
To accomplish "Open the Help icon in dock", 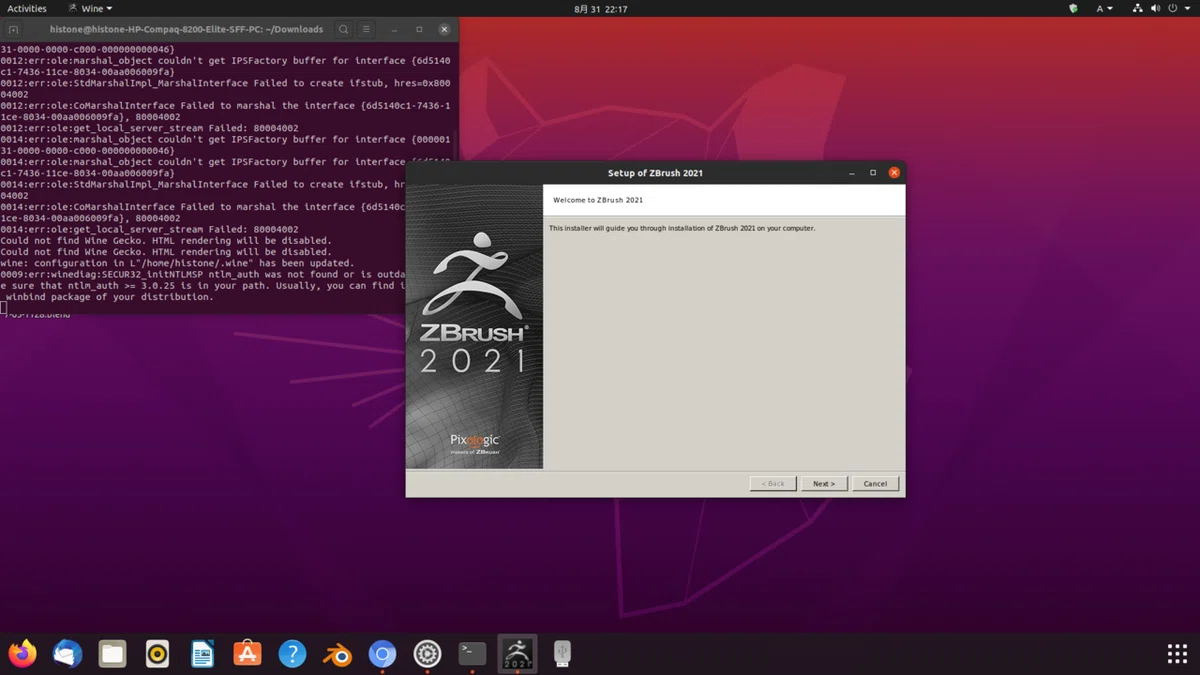I will (292, 654).
